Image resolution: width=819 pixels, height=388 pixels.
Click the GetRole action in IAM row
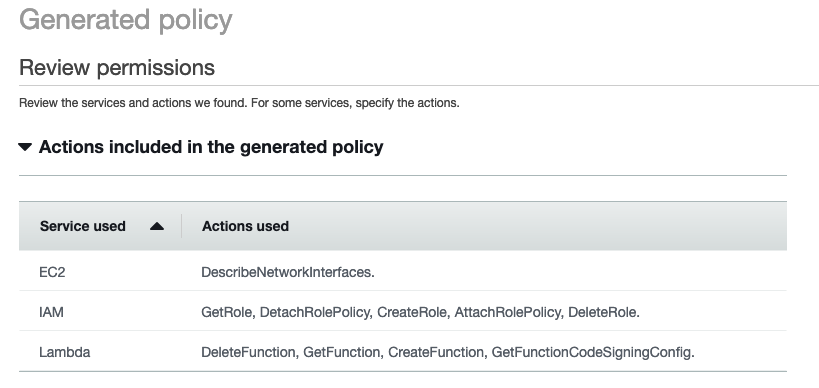227,312
